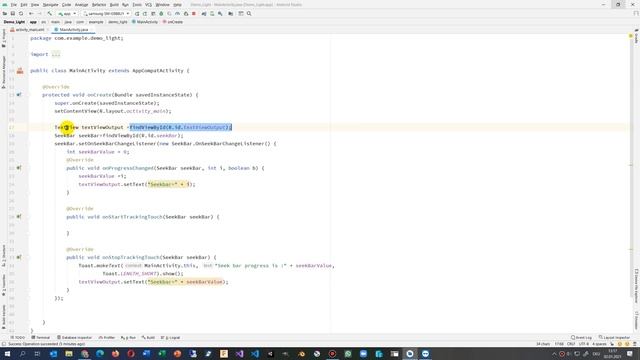Click the Back navigation arrow
The height and width of the screenshot is (360, 640).
pyautogui.click(x=31, y=13)
